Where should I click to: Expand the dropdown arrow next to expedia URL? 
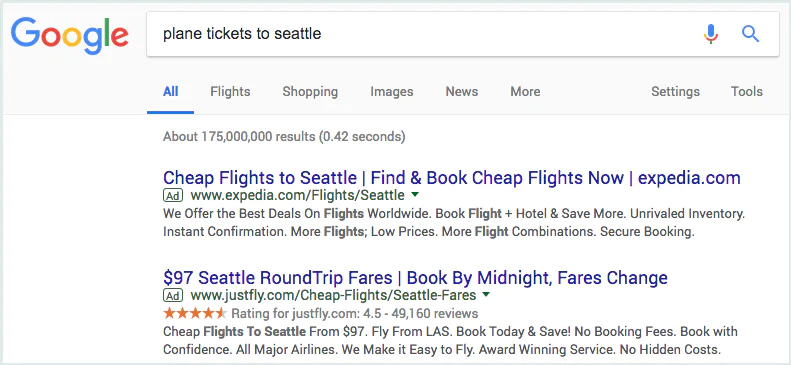415,194
